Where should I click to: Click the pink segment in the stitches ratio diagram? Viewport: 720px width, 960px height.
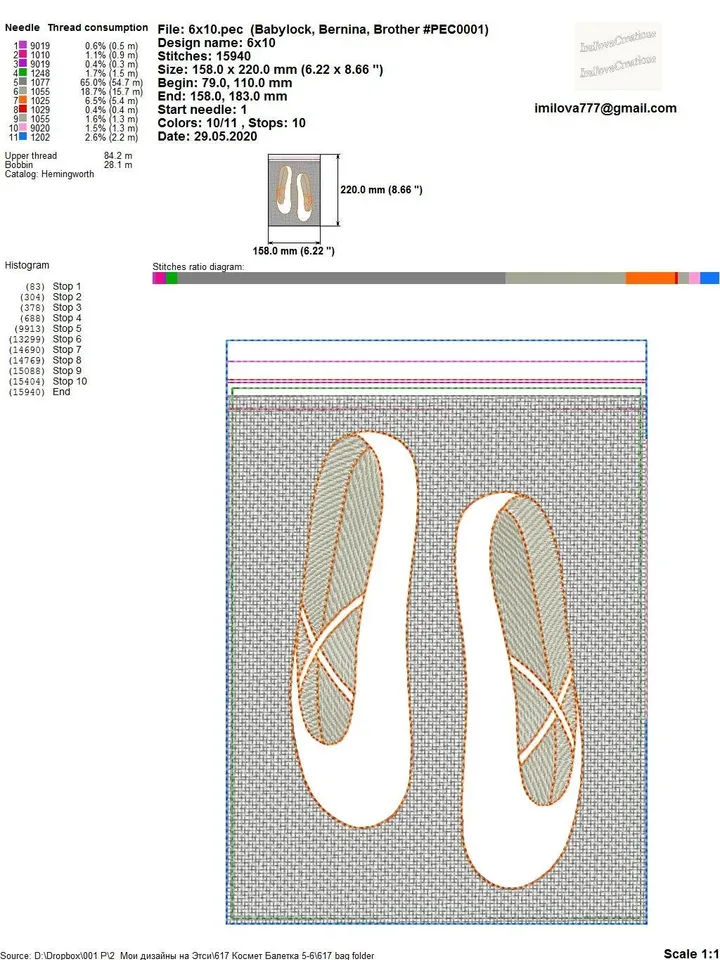[x=694, y=278]
